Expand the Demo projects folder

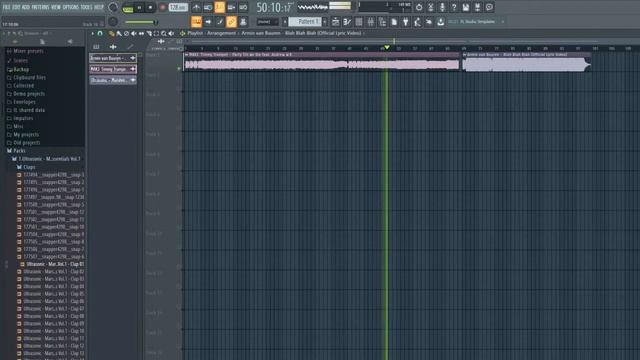[25, 93]
